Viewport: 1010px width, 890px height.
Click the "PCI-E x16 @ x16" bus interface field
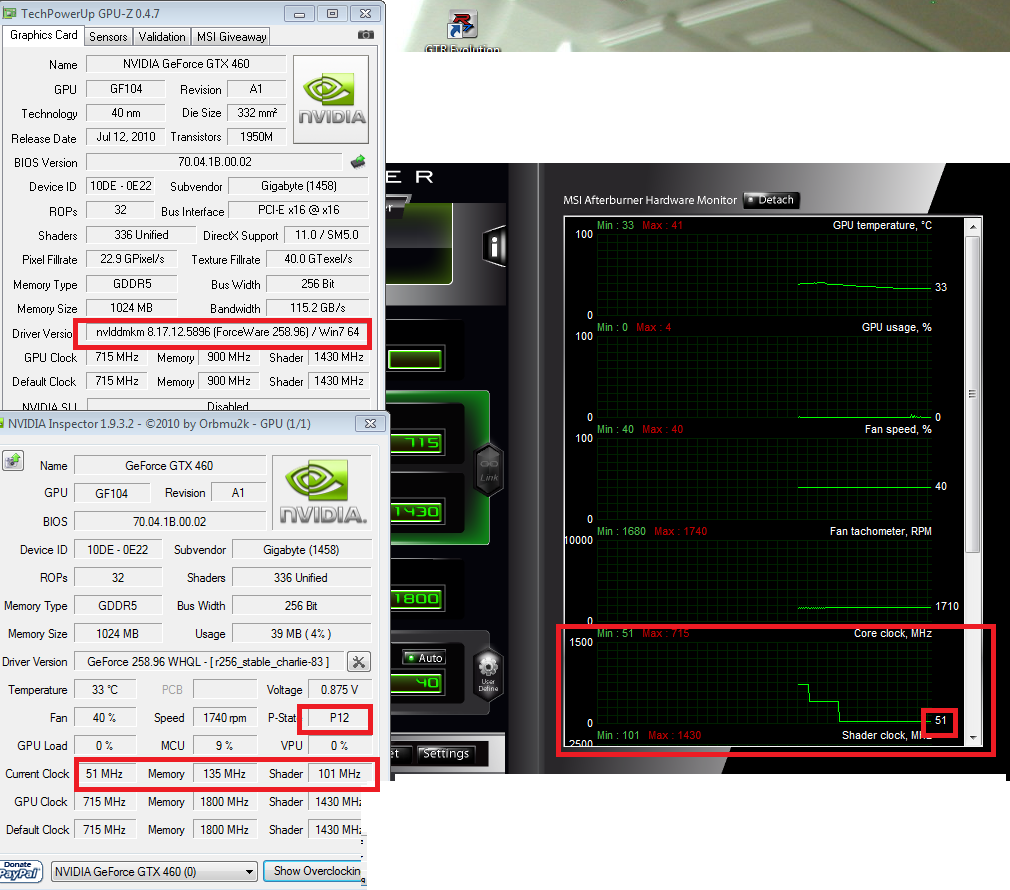click(x=299, y=210)
